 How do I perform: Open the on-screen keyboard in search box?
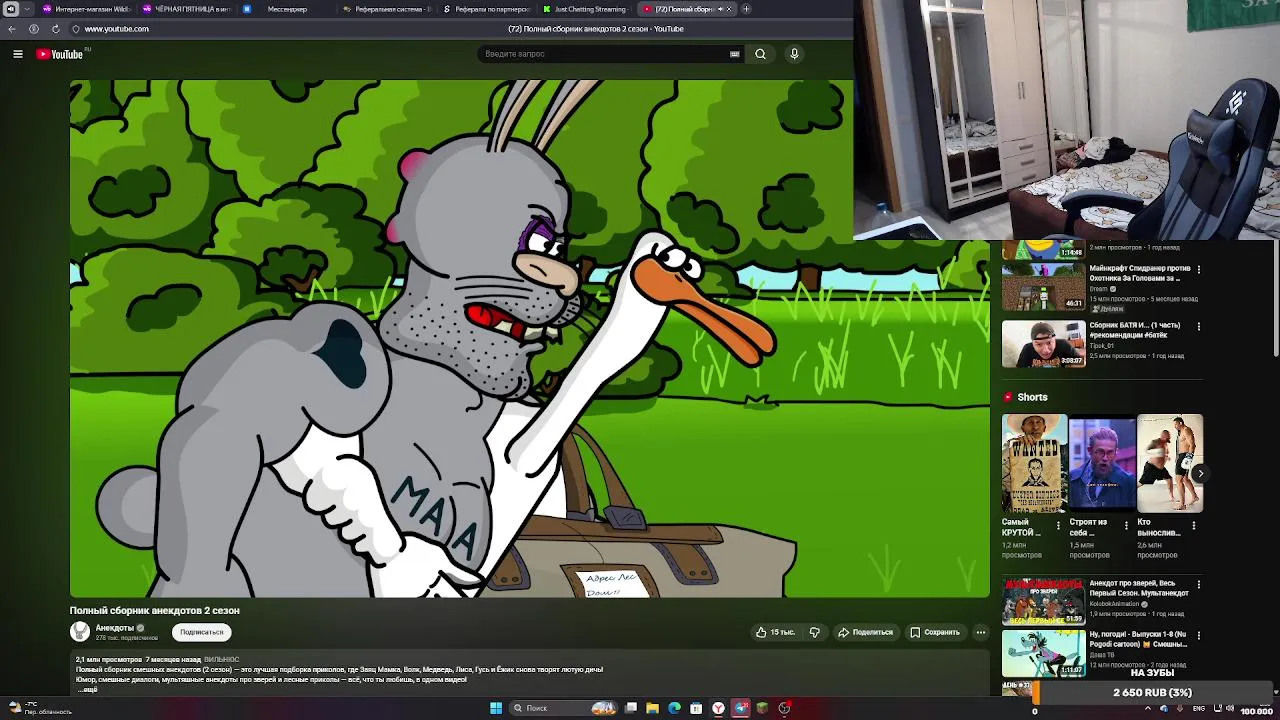pyautogui.click(x=735, y=54)
